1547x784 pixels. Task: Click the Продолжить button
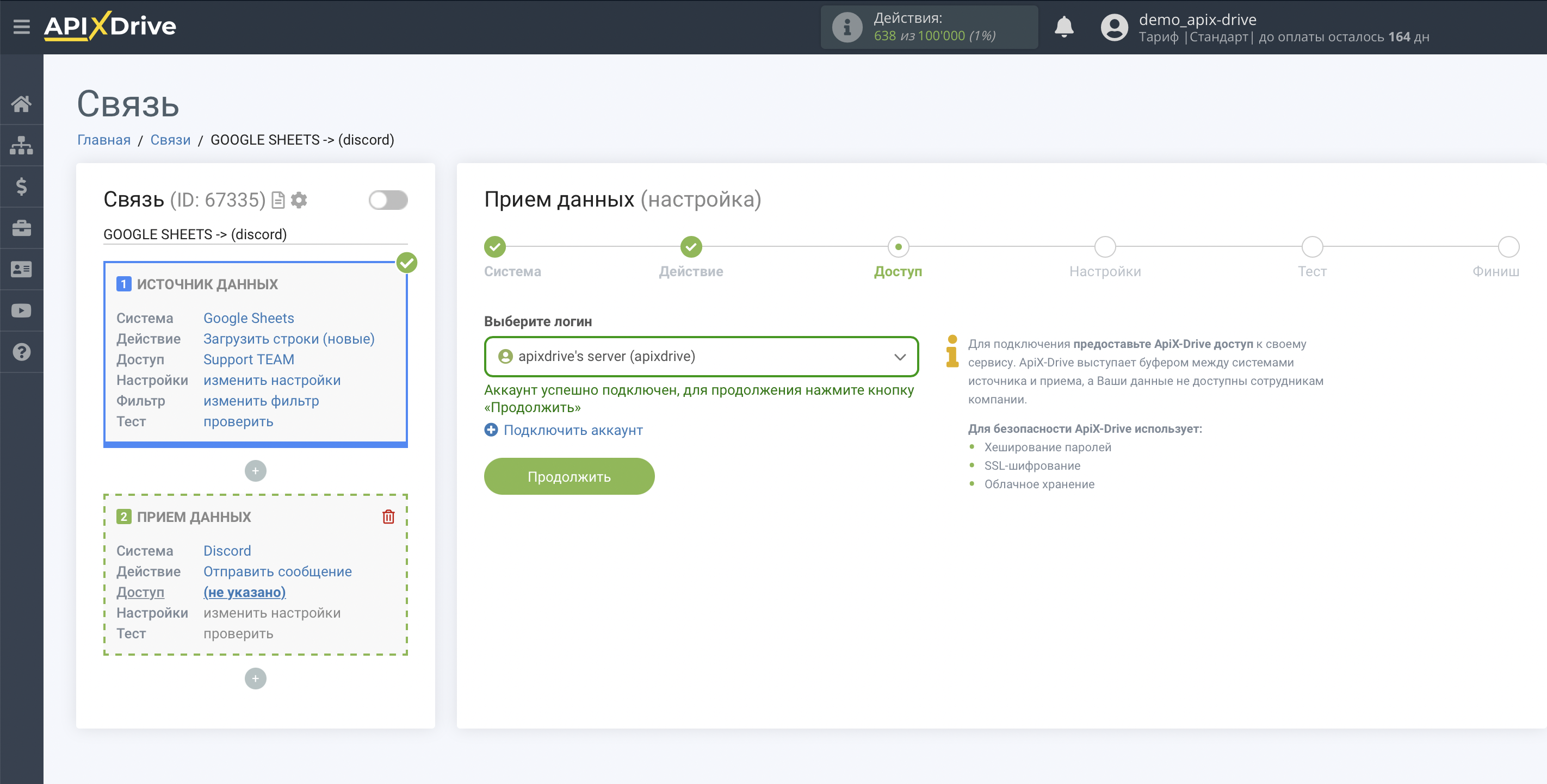pyautogui.click(x=569, y=477)
